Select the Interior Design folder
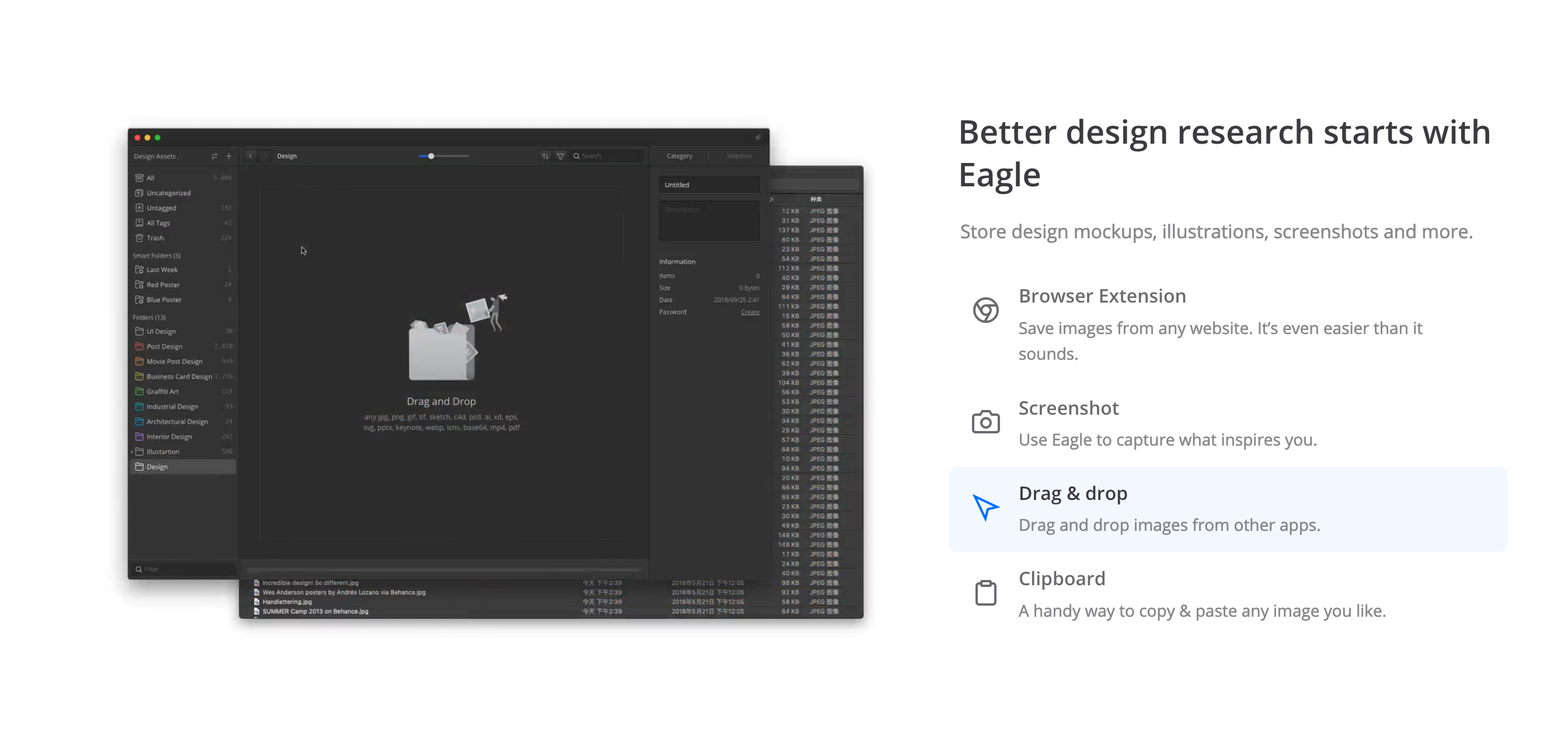 click(x=183, y=436)
